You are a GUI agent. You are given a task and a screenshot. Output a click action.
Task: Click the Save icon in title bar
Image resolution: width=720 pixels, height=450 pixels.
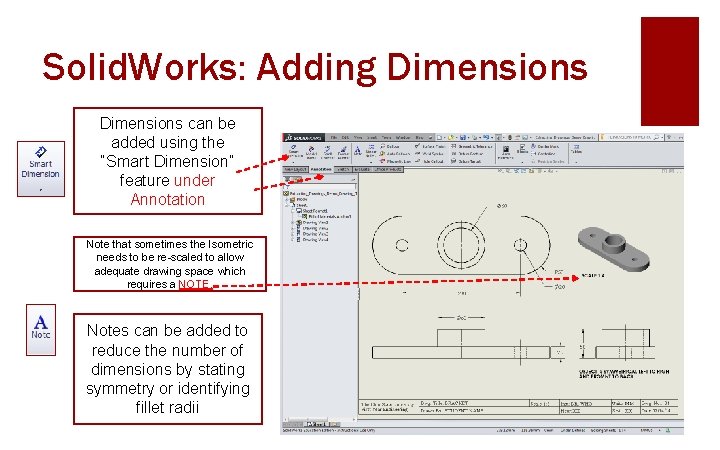[463, 137]
